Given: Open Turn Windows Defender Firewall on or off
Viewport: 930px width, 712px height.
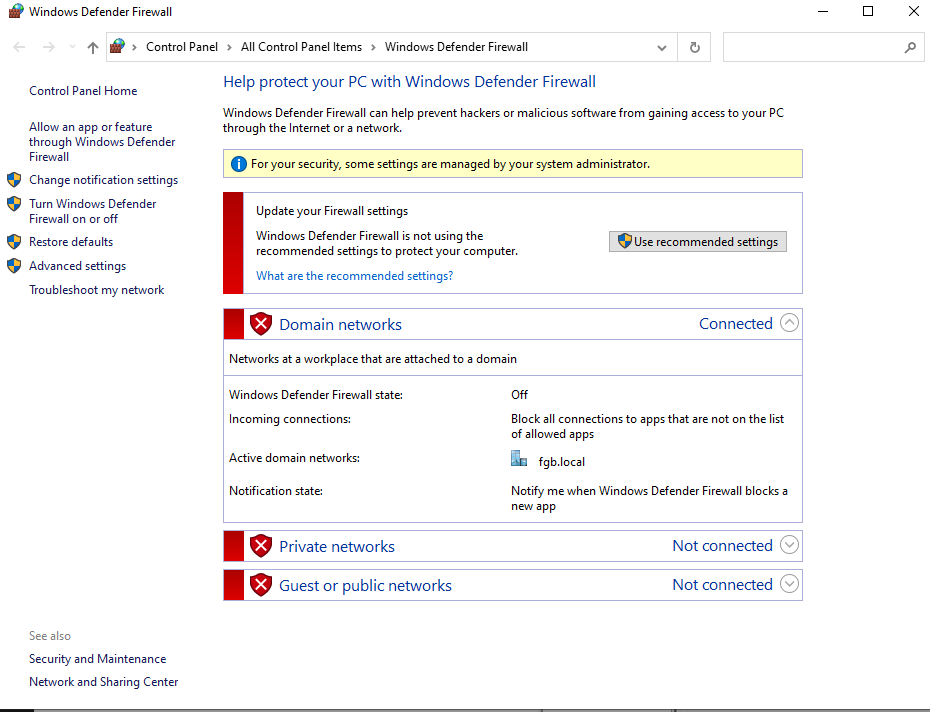Looking at the screenshot, I should tap(92, 211).
